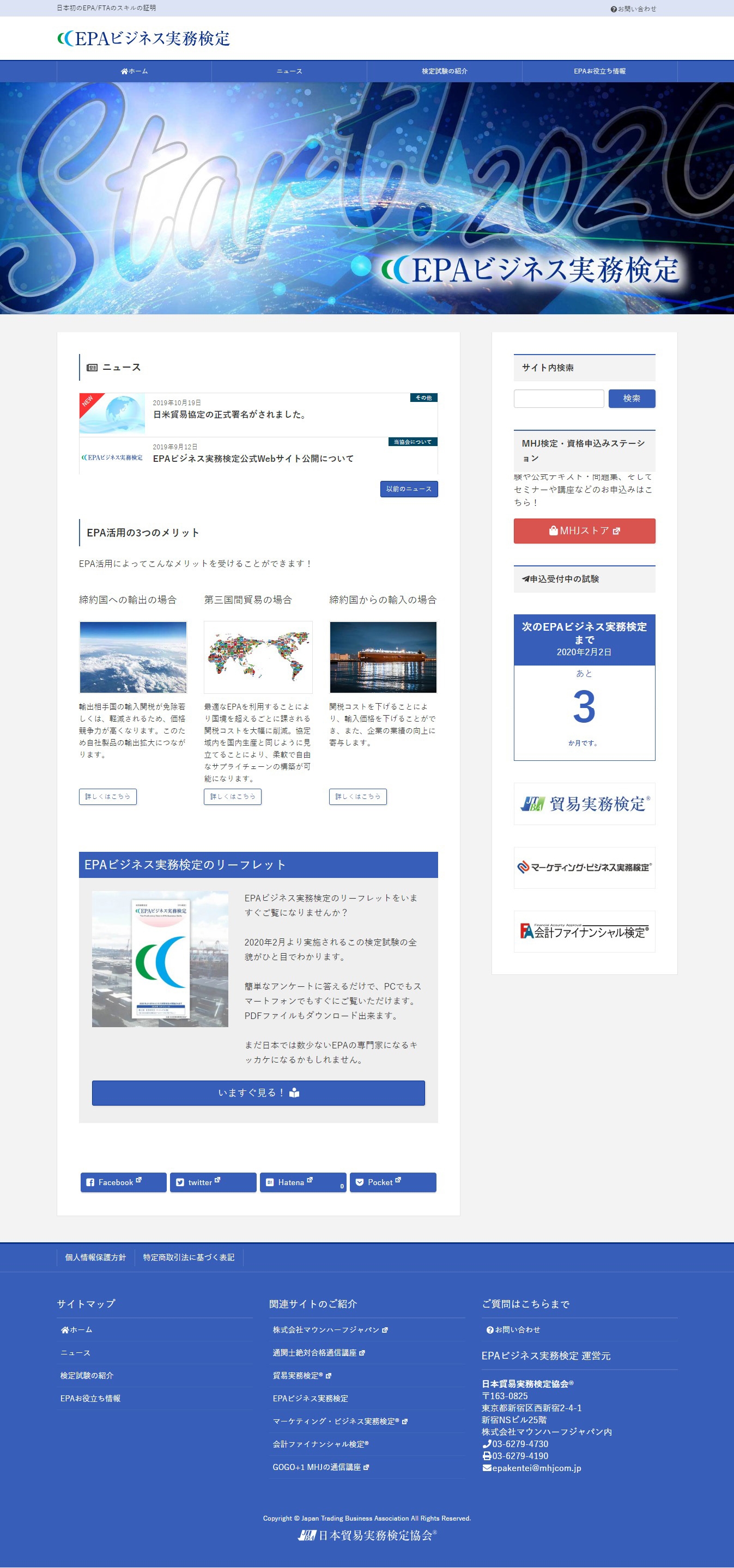This screenshot has width=734, height=1568.
Task: Open 個人情報保護方針 footer link
Action: pos(96,1257)
